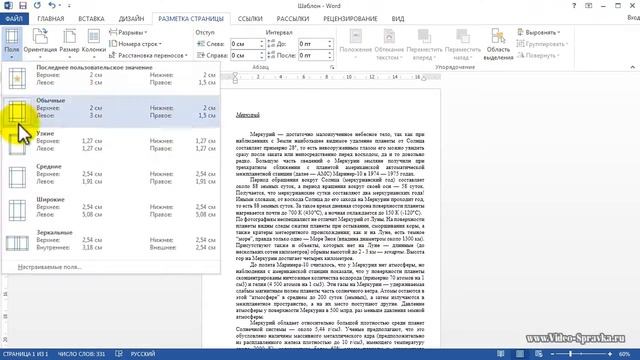Click the redo/repeat icon in Quick Access
This screenshot has width=640, height=360.
[x=37, y=6]
